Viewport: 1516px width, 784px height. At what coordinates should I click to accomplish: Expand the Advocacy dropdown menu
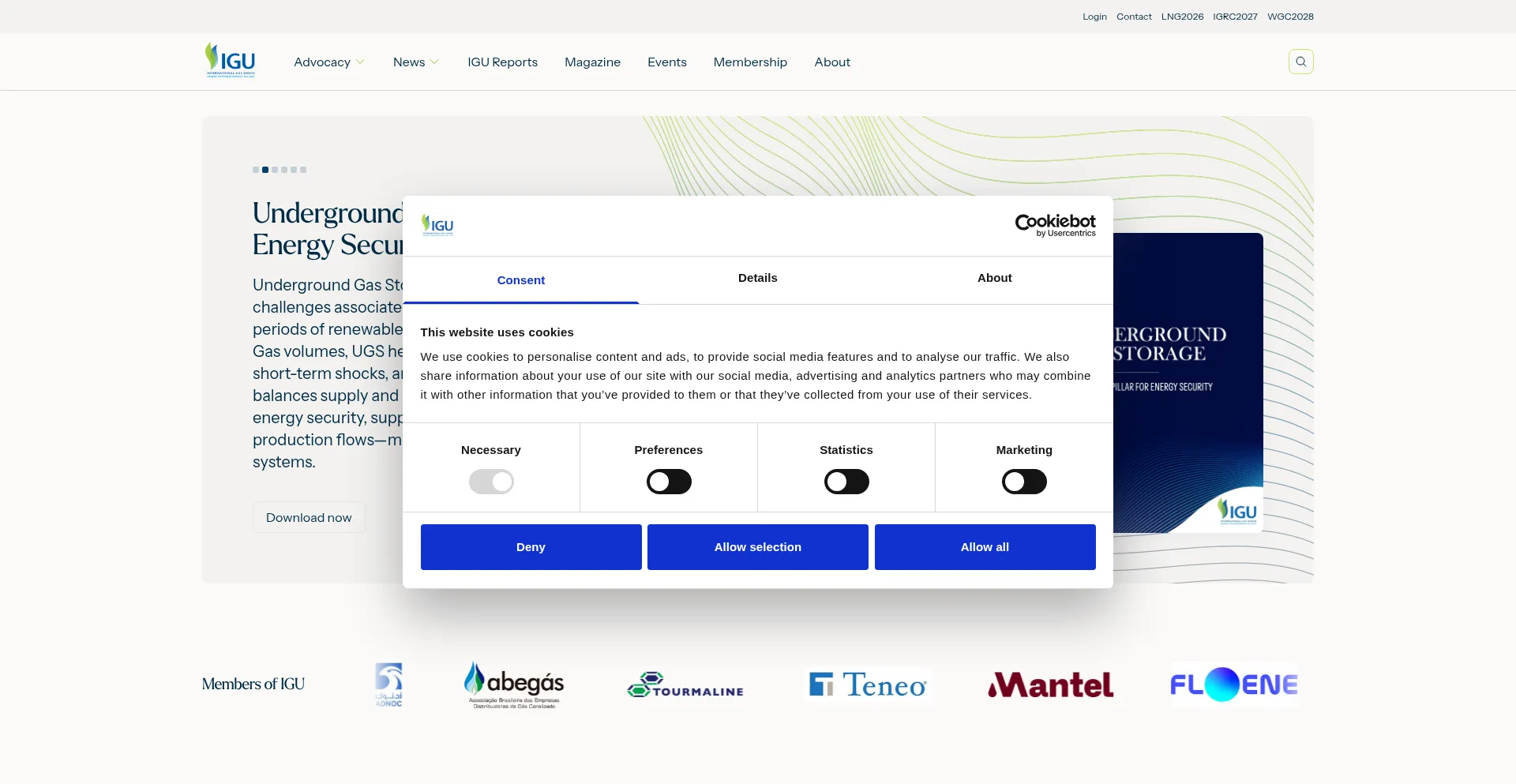click(328, 62)
